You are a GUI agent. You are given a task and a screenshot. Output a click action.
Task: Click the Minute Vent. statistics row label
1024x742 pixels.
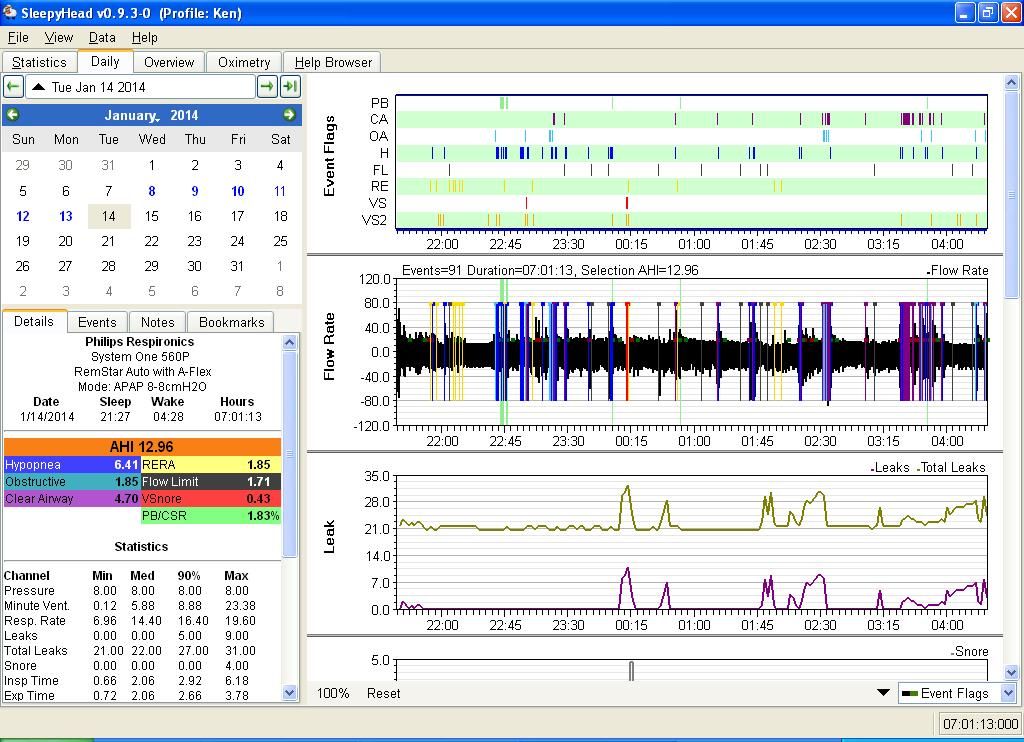coord(37,605)
